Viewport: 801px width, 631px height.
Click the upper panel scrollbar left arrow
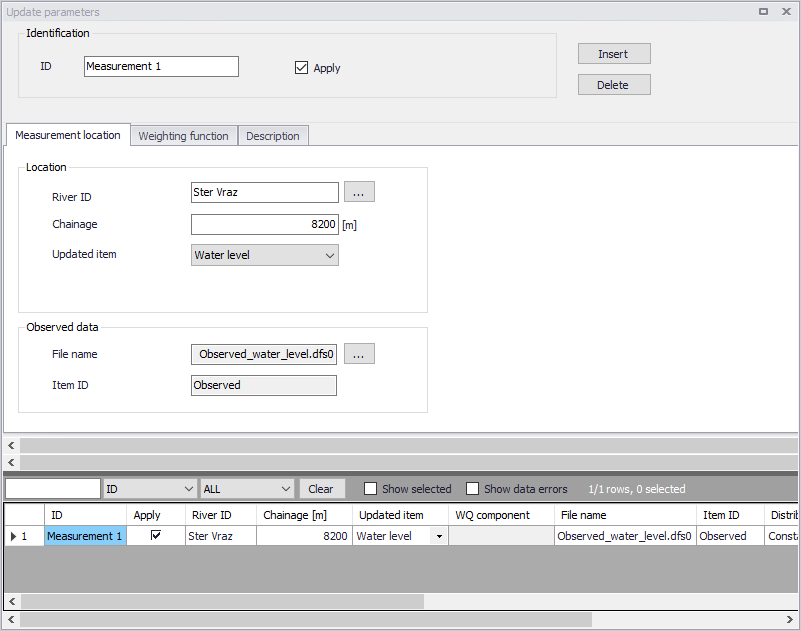coord(11,446)
